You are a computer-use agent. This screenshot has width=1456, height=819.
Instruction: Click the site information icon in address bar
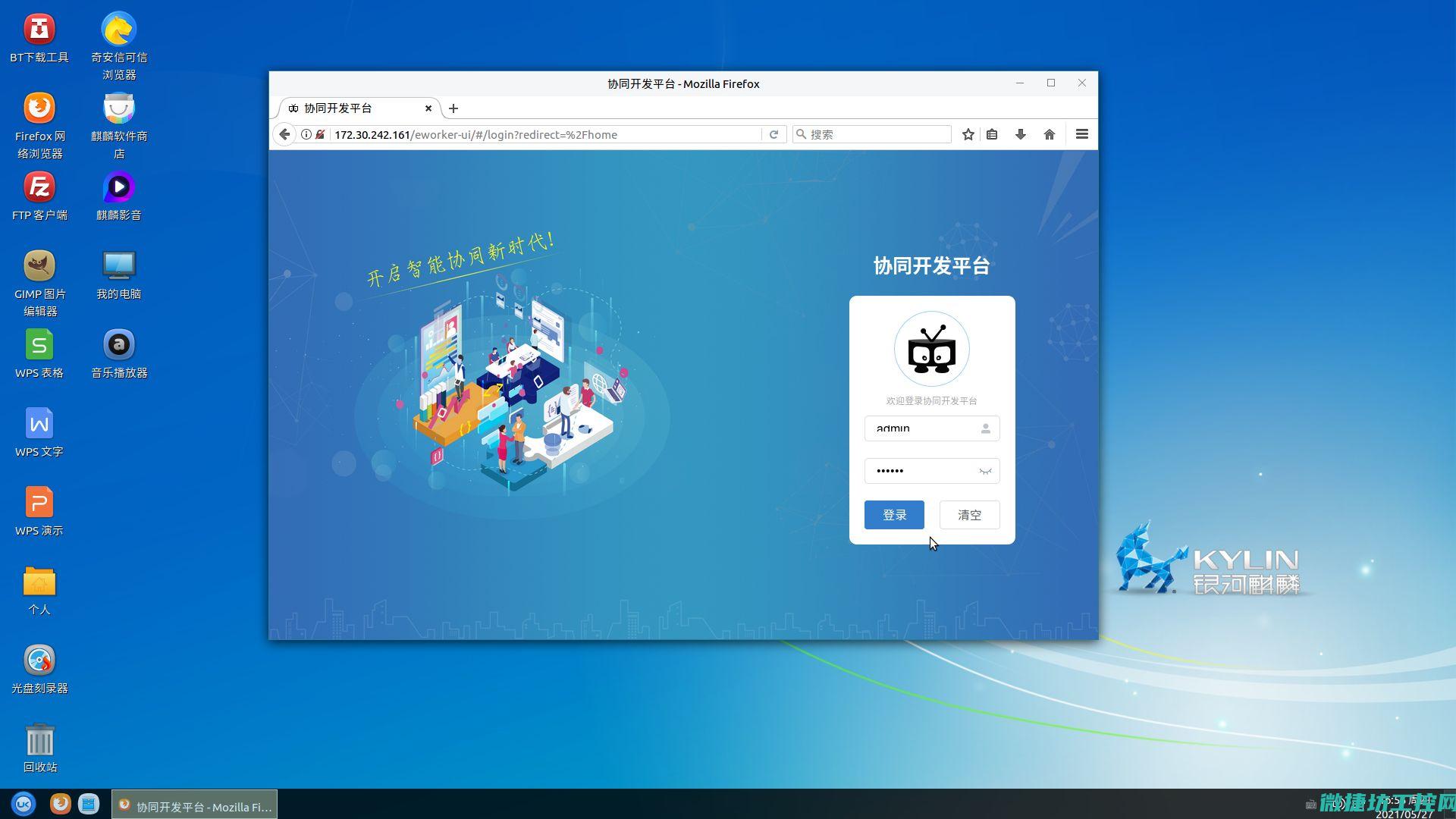(306, 134)
